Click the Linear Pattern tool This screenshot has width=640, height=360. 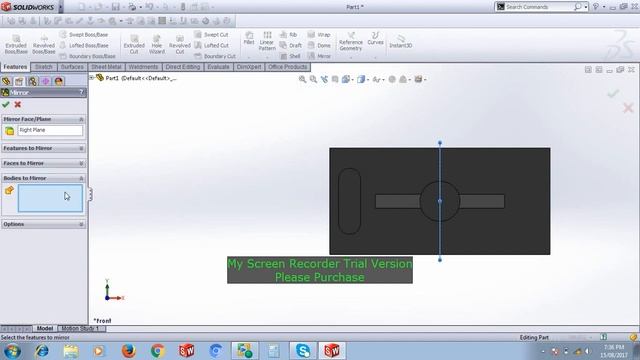pyautogui.click(x=267, y=41)
